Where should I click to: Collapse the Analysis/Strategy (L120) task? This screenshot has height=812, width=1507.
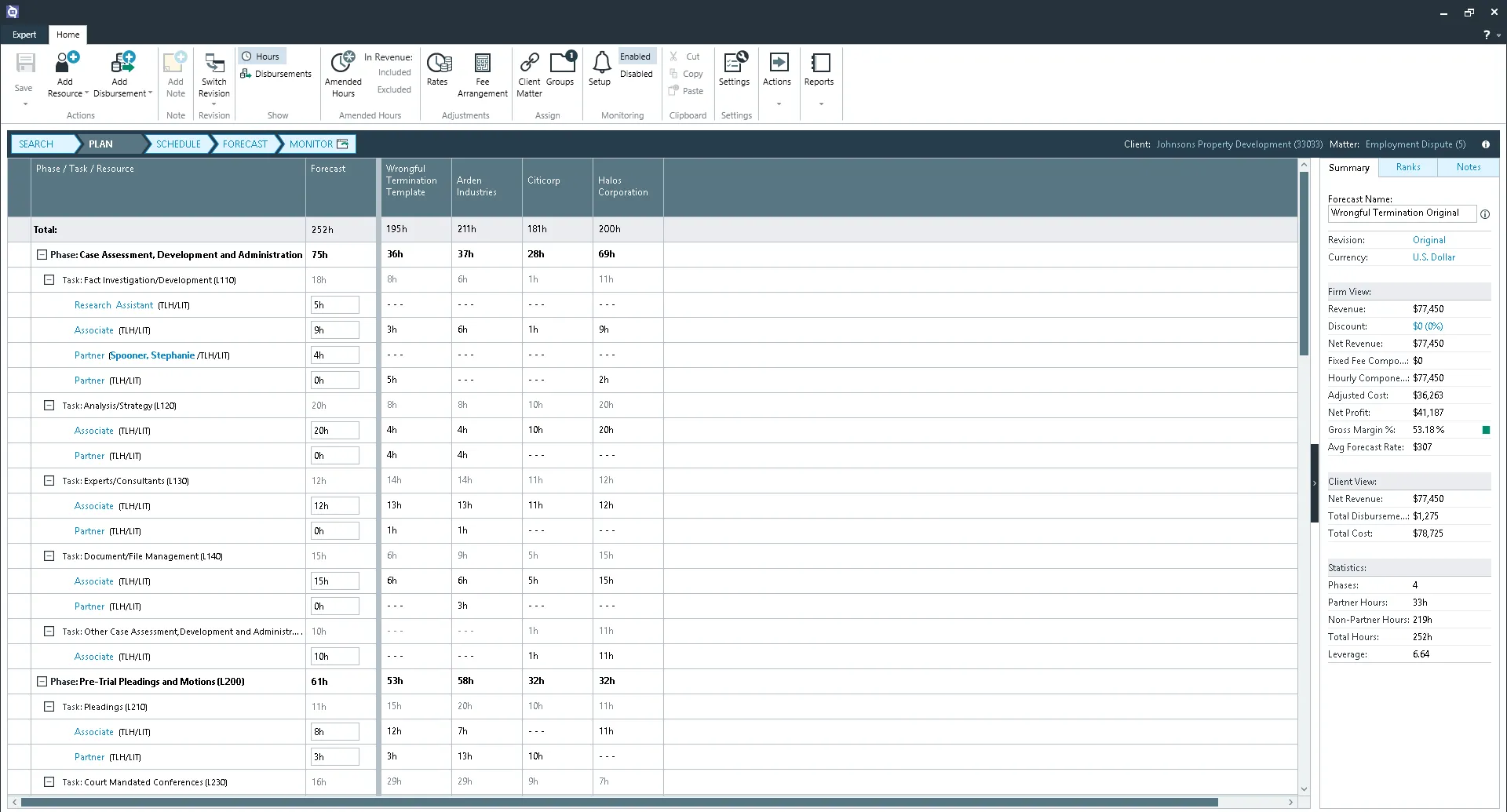49,406
